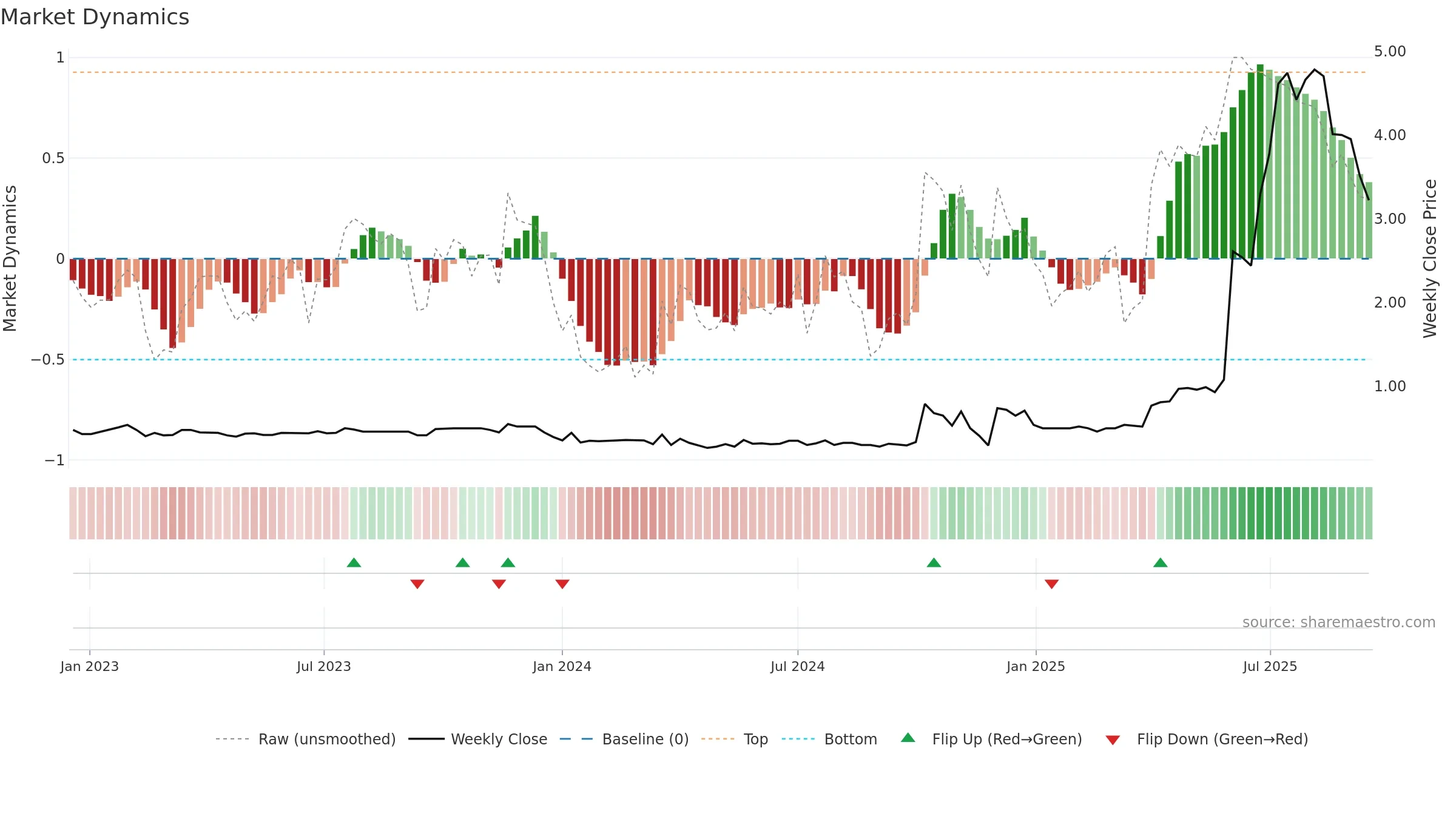Toggle the Baseline (0) legend entry

(624, 739)
